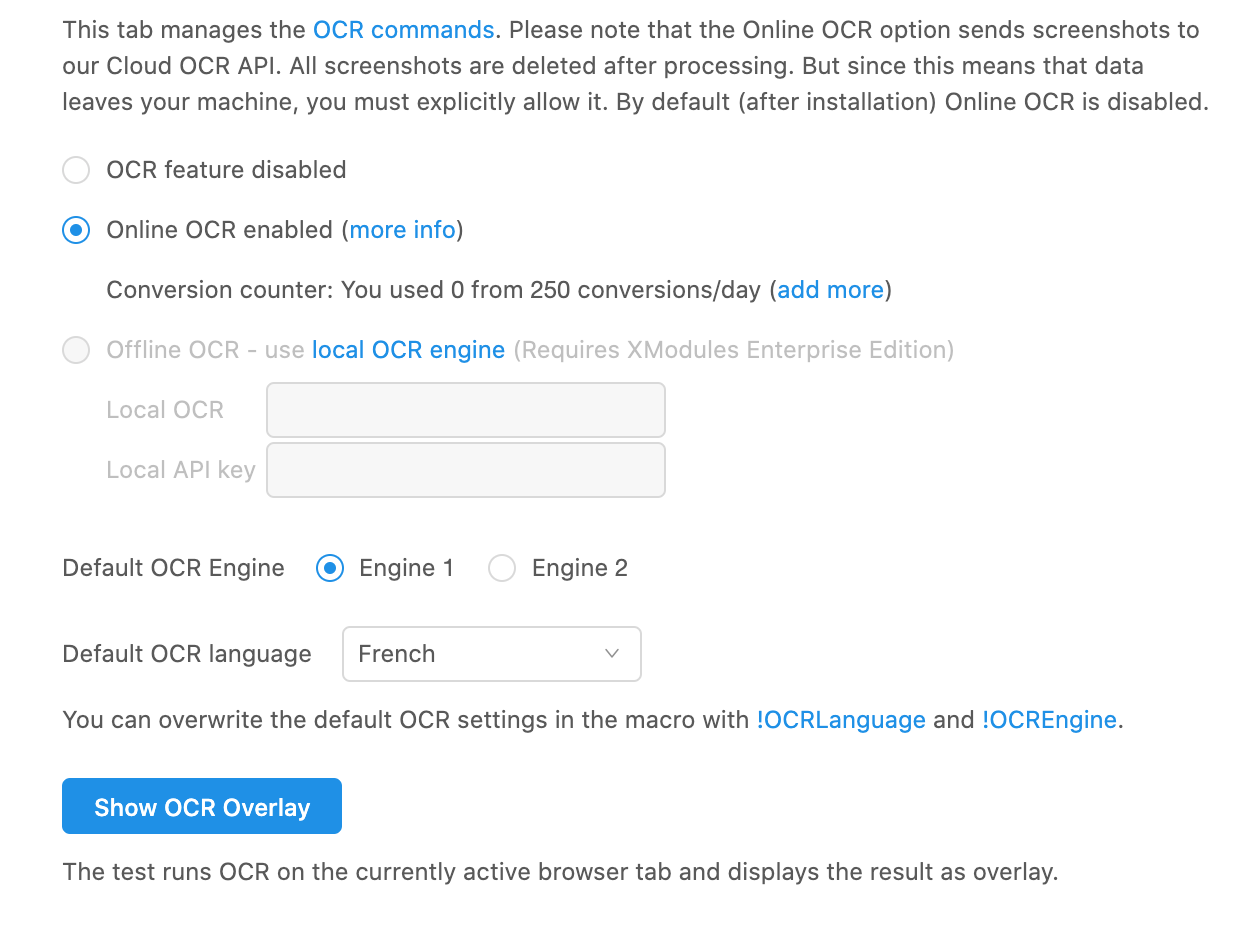Click the Local API key input field
This screenshot has height=926, width=1260.
[x=466, y=470]
